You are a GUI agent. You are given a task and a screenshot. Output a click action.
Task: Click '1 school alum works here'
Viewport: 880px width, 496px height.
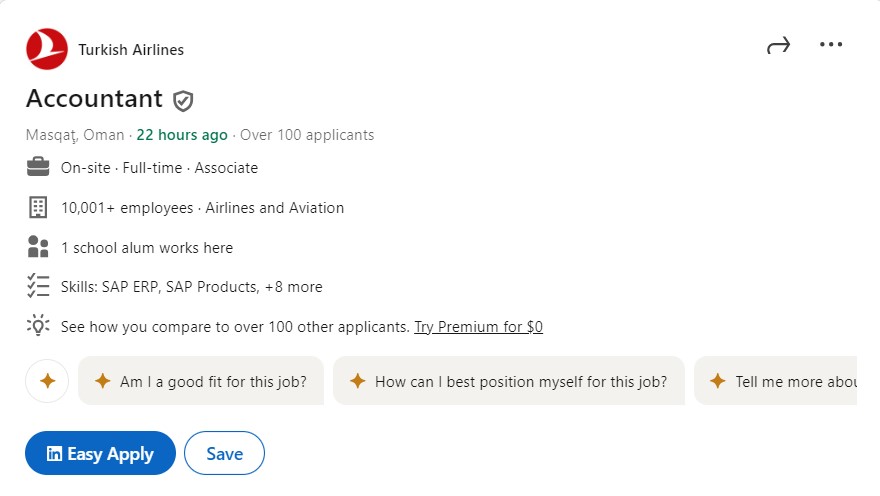tap(147, 248)
